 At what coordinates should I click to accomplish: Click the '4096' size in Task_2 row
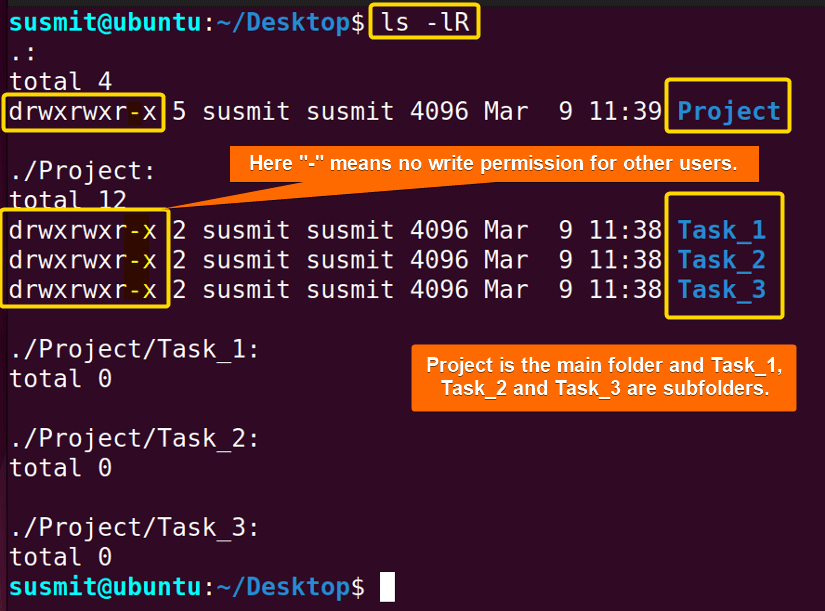[x=439, y=260]
